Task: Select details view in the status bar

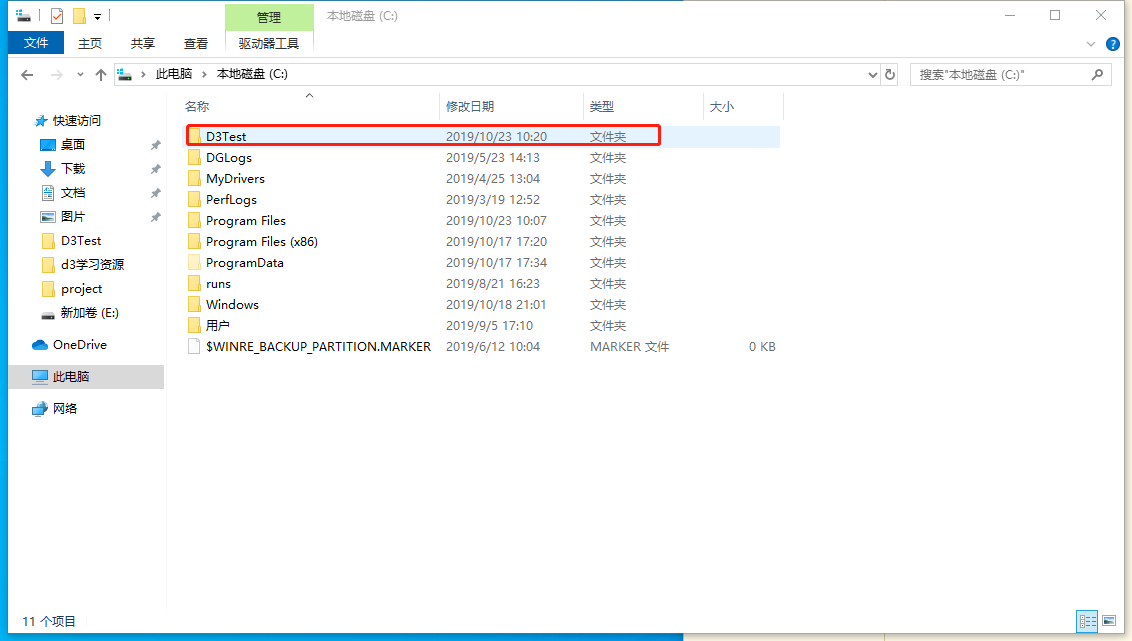Action: click(1088, 622)
